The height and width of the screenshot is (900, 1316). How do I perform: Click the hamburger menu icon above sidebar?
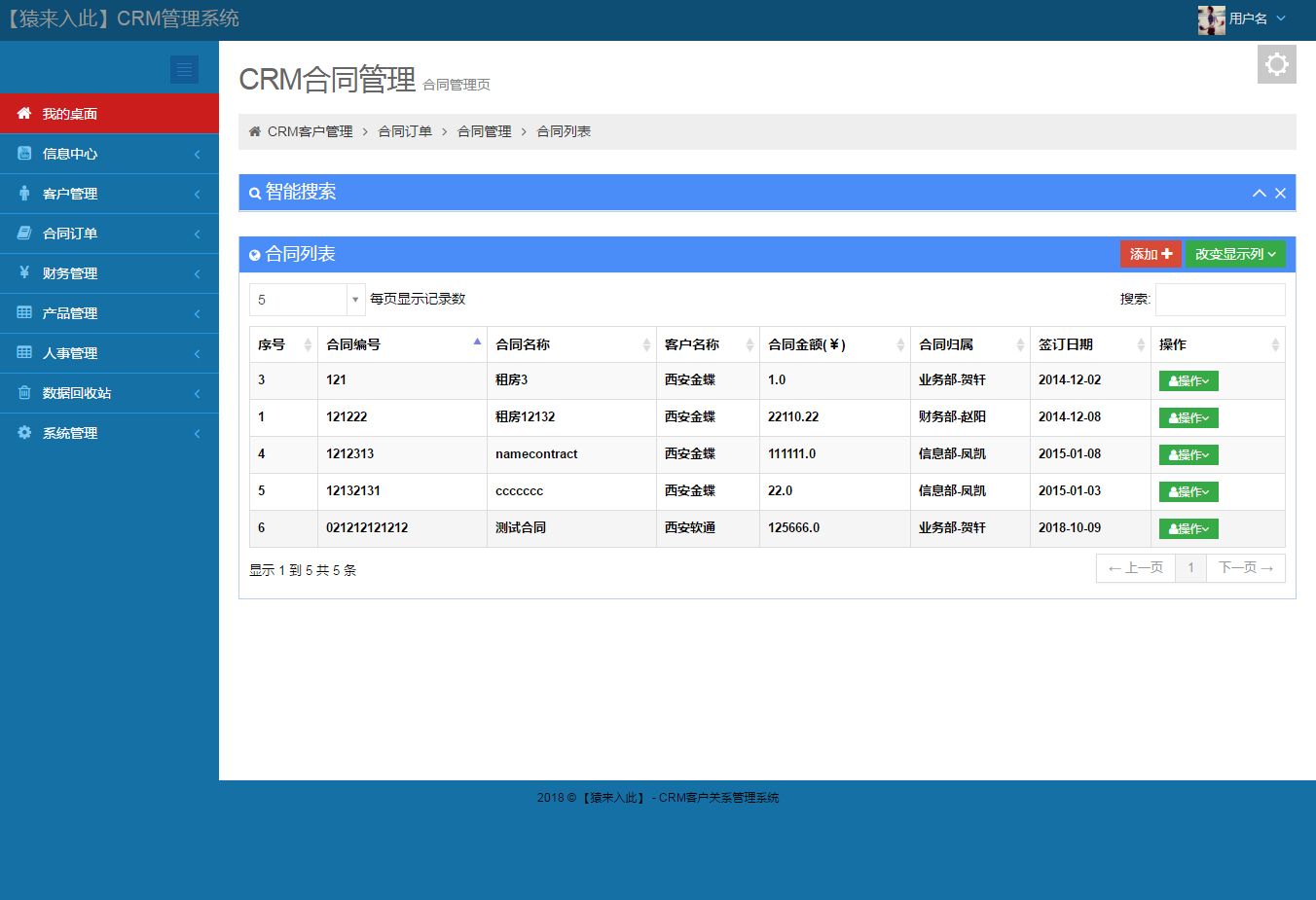[184, 69]
